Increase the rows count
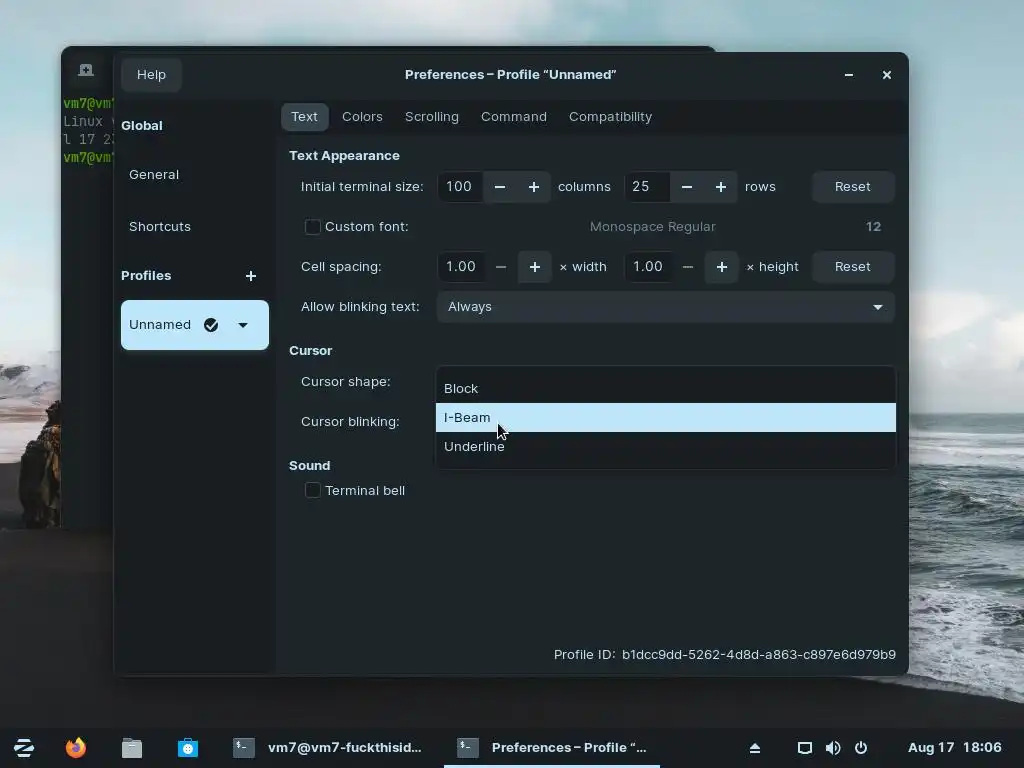Viewport: 1024px width, 768px height. (x=720, y=187)
